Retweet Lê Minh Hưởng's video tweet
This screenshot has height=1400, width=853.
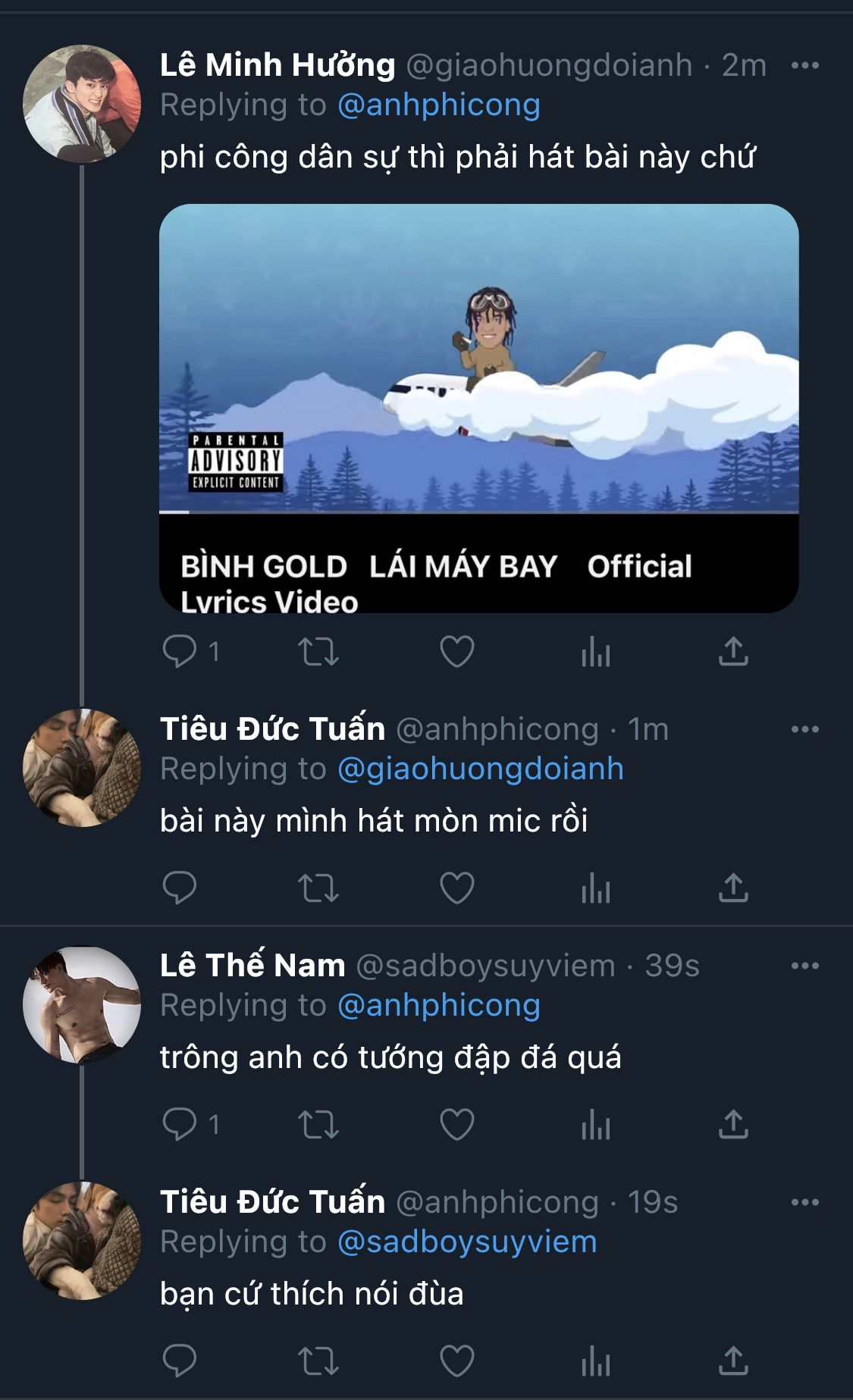[x=318, y=651]
